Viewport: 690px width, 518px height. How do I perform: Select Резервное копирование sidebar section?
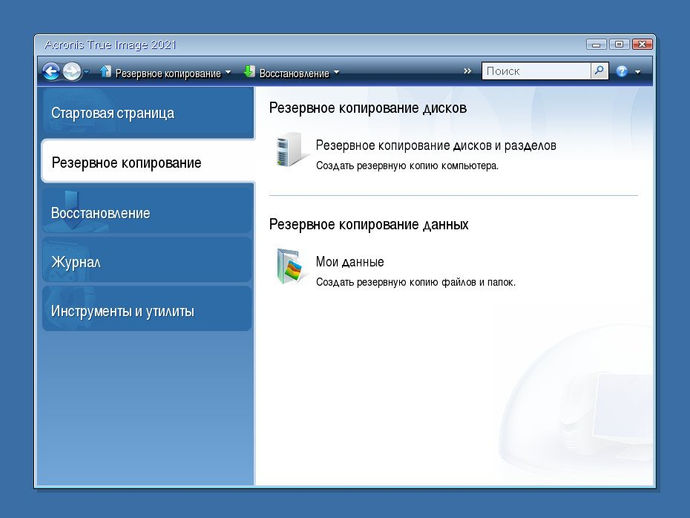click(x=147, y=162)
